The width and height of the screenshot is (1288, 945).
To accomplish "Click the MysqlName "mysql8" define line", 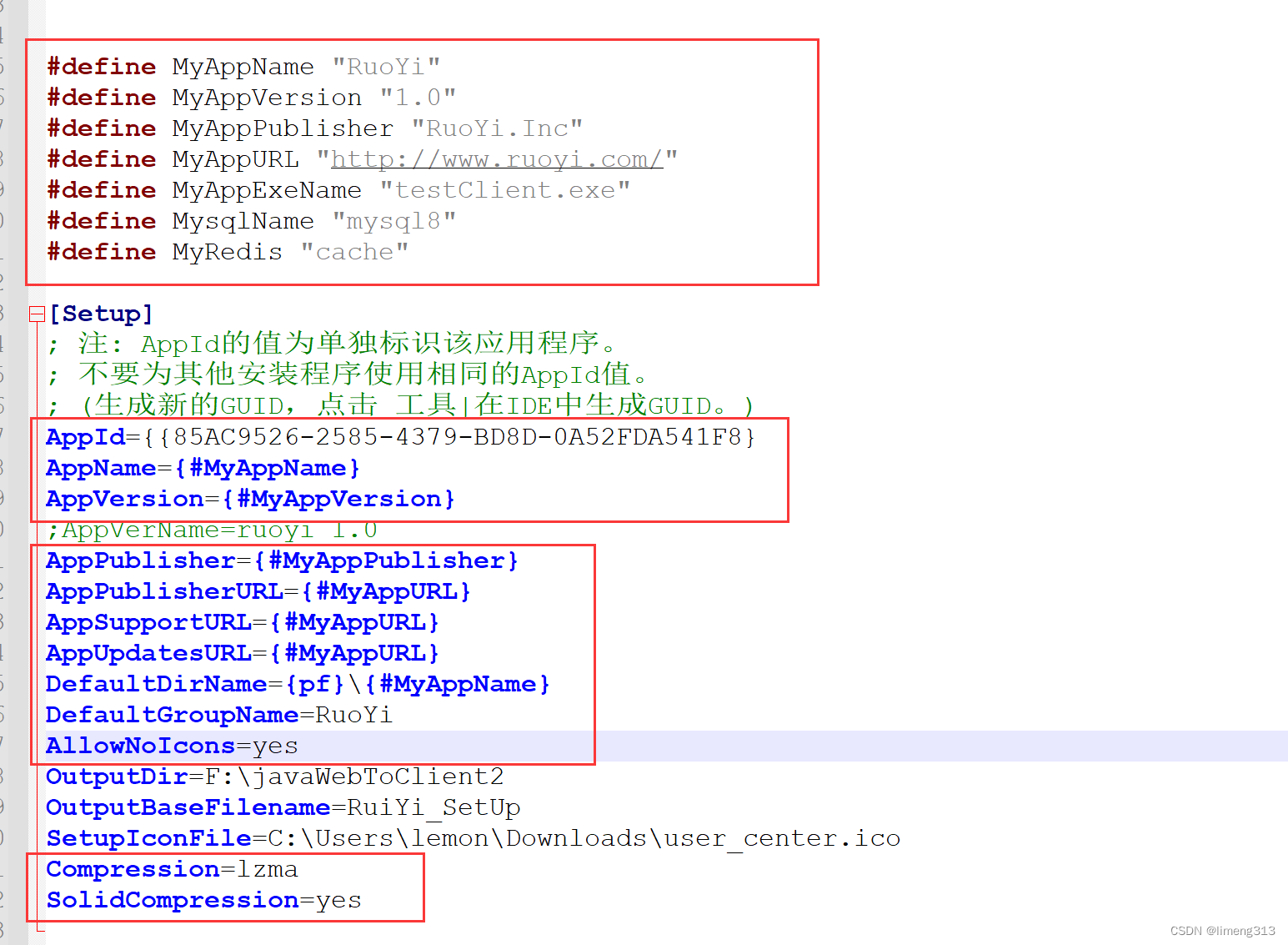I will pyautogui.click(x=252, y=221).
